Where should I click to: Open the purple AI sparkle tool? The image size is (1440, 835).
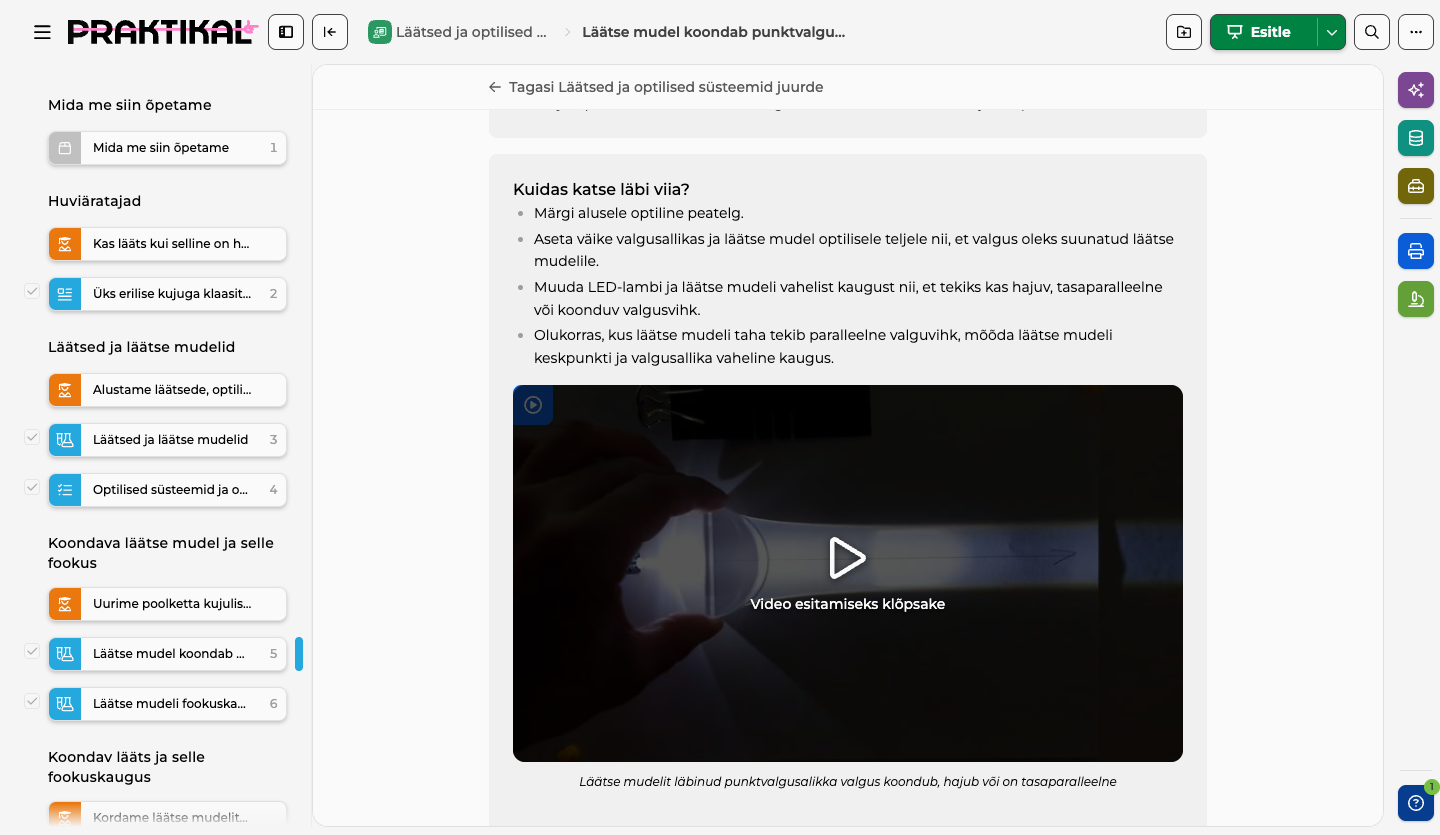[1416, 90]
